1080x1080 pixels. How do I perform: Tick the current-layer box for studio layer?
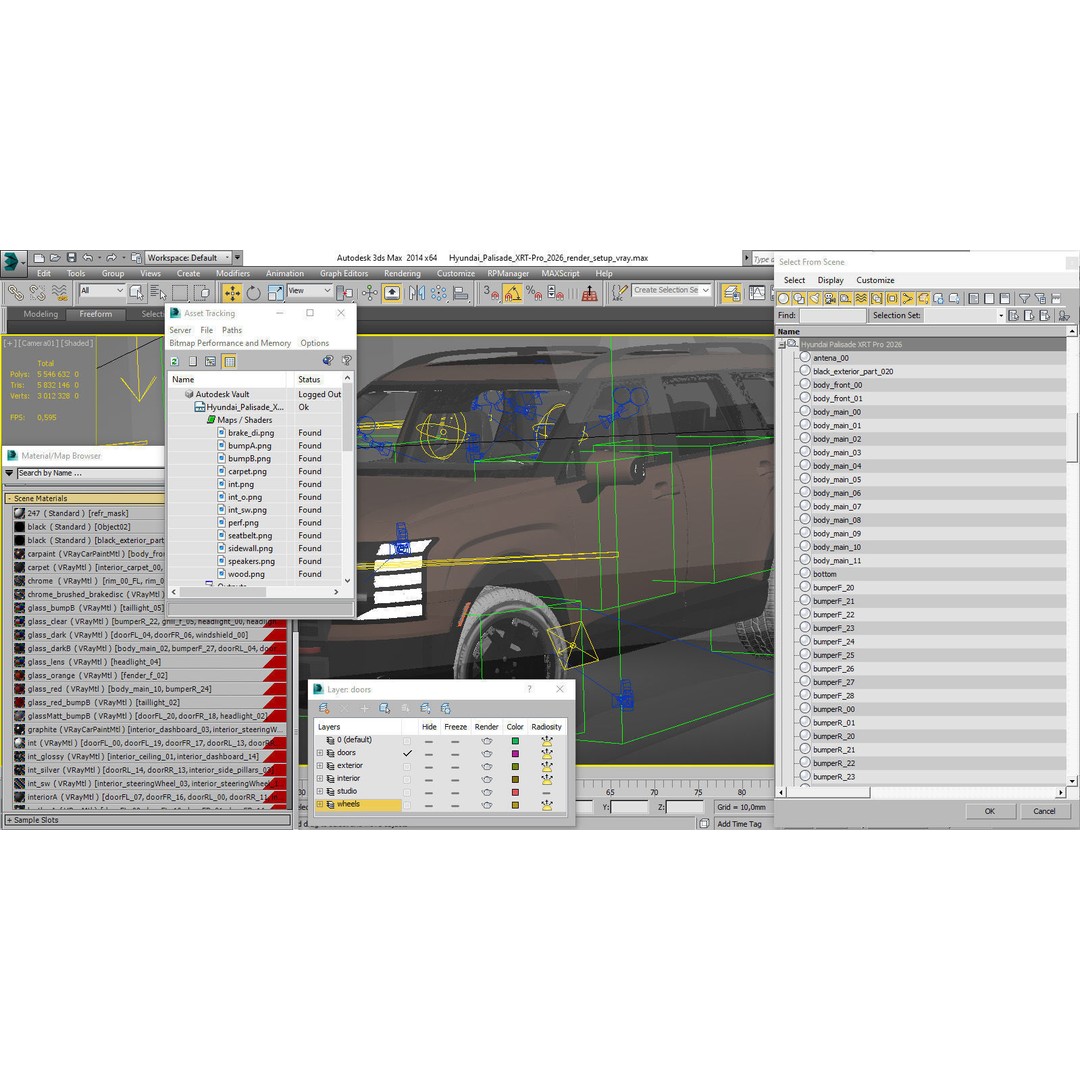coord(407,791)
